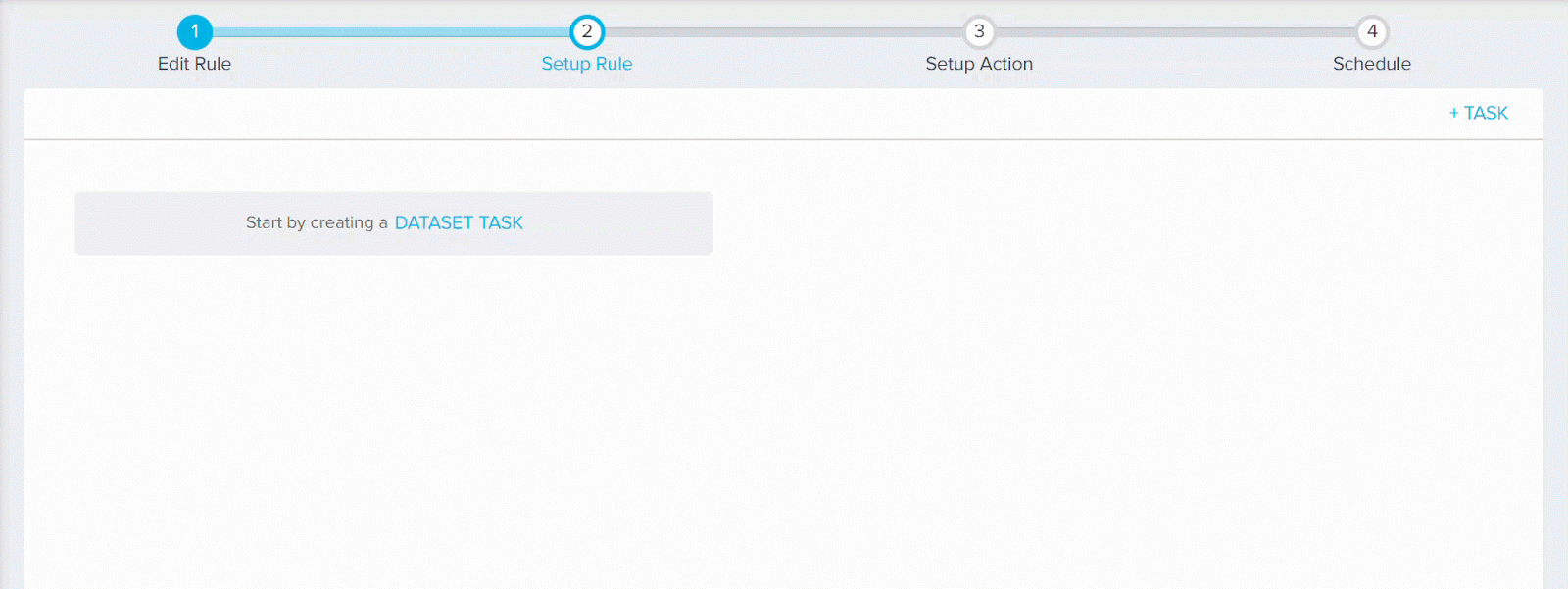Viewport: 1568px width, 589px height.
Task: Open the Schedule step label
Action: click(x=1372, y=64)
